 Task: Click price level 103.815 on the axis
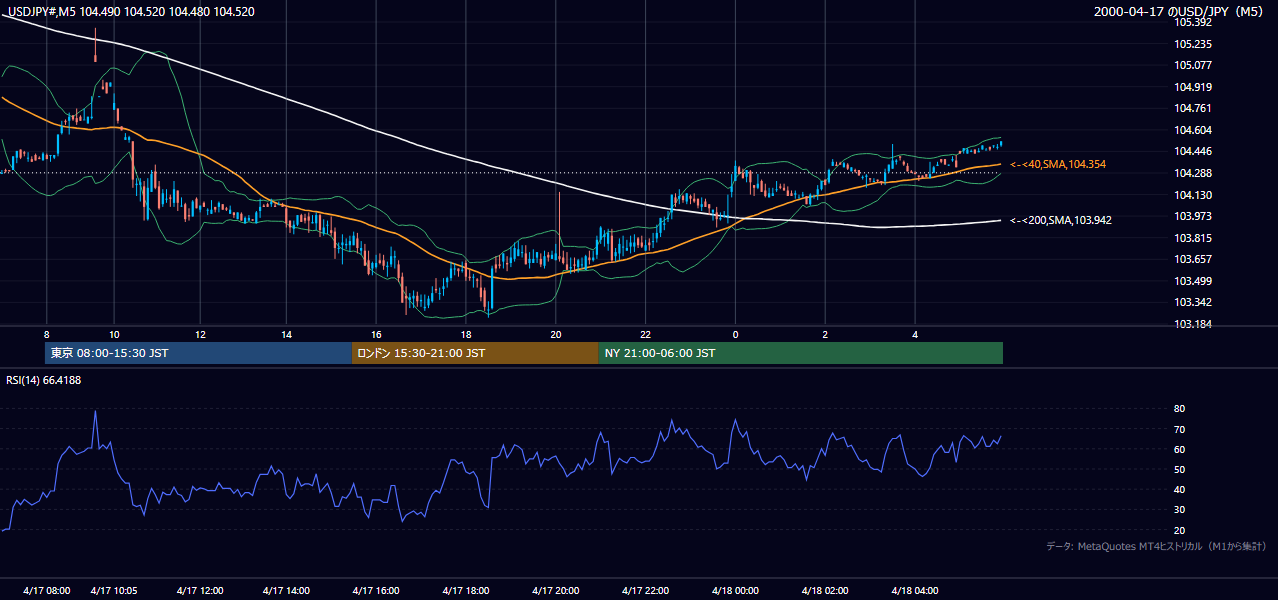click(x=1193, y=238)
